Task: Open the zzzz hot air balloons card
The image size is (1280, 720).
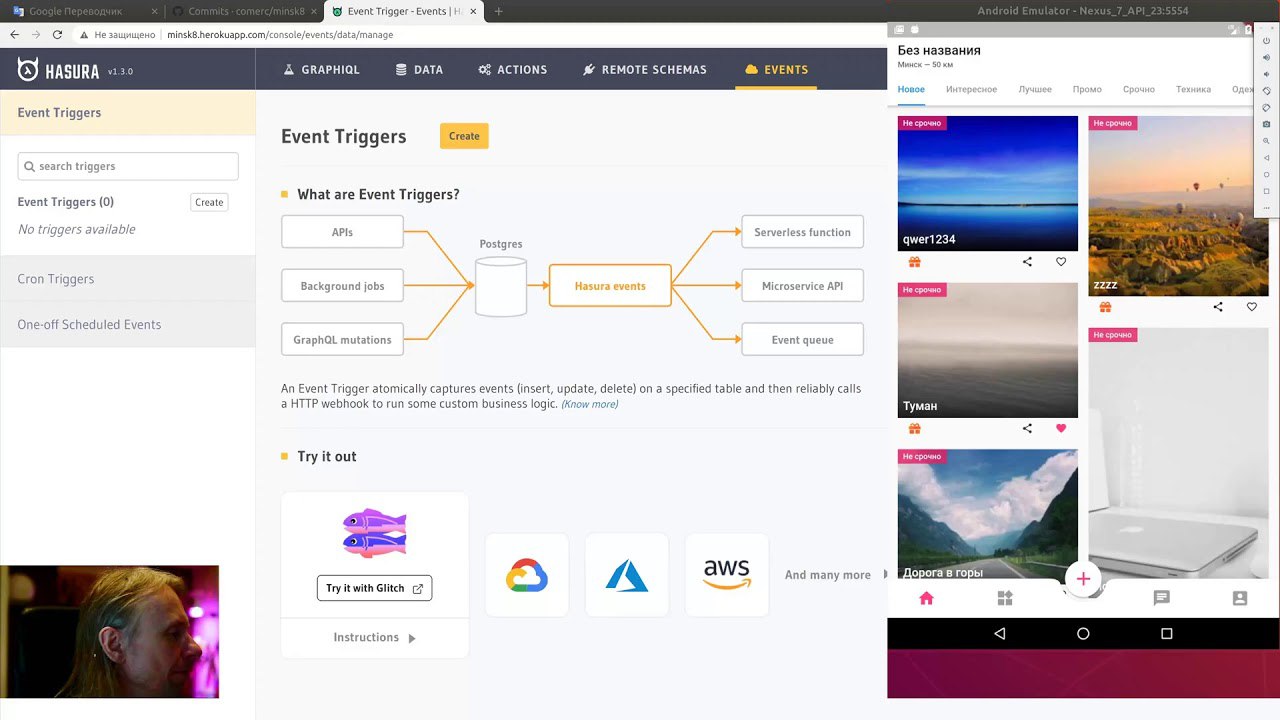Action: 1178,206
